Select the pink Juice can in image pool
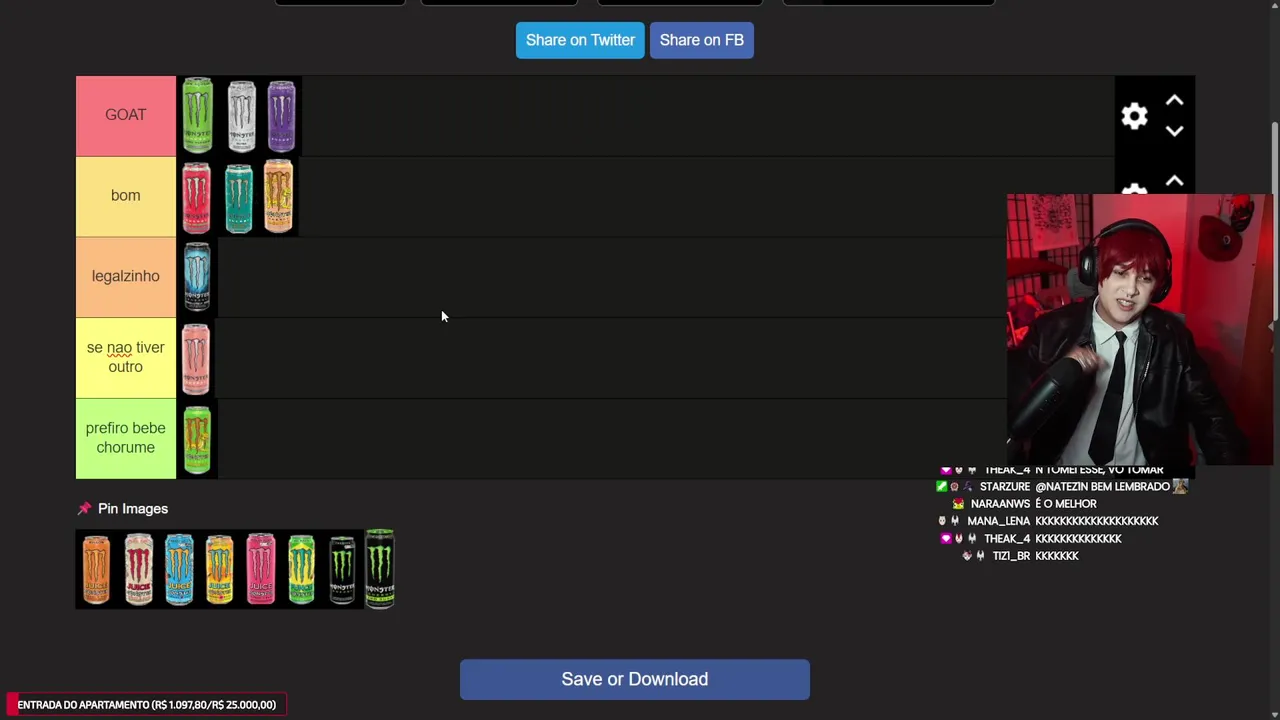1280x720 pixels. (x=260, y=569)
